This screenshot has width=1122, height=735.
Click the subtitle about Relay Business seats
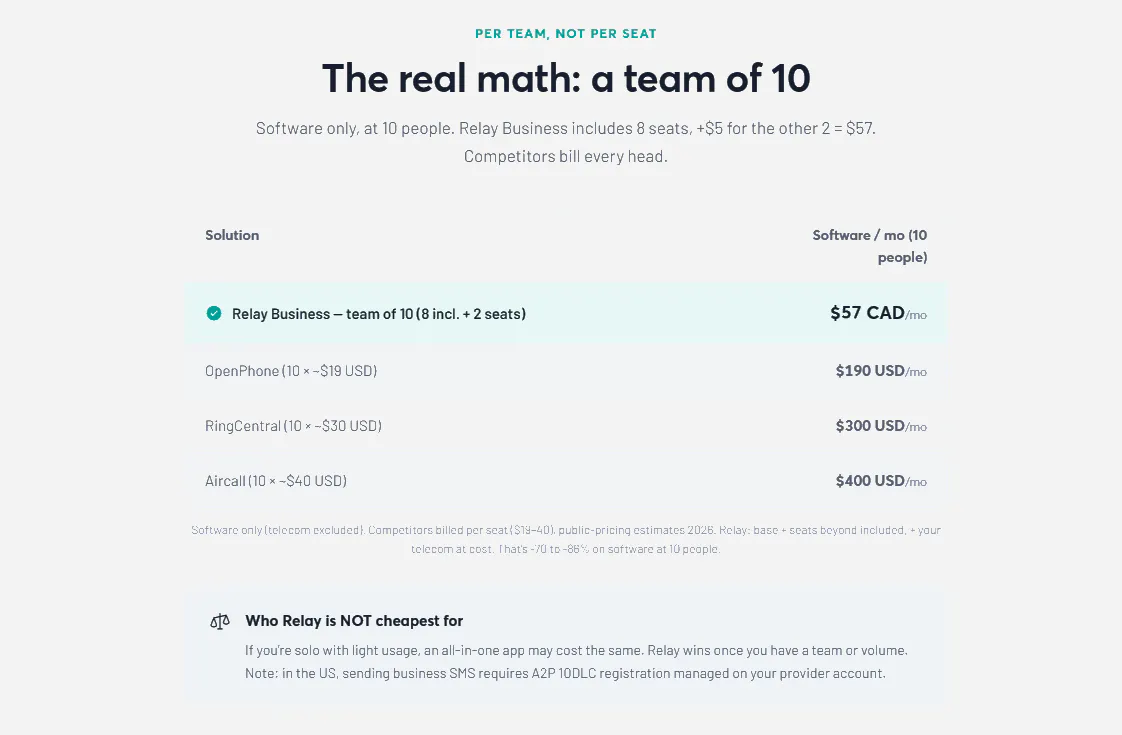tap(565, 129)
